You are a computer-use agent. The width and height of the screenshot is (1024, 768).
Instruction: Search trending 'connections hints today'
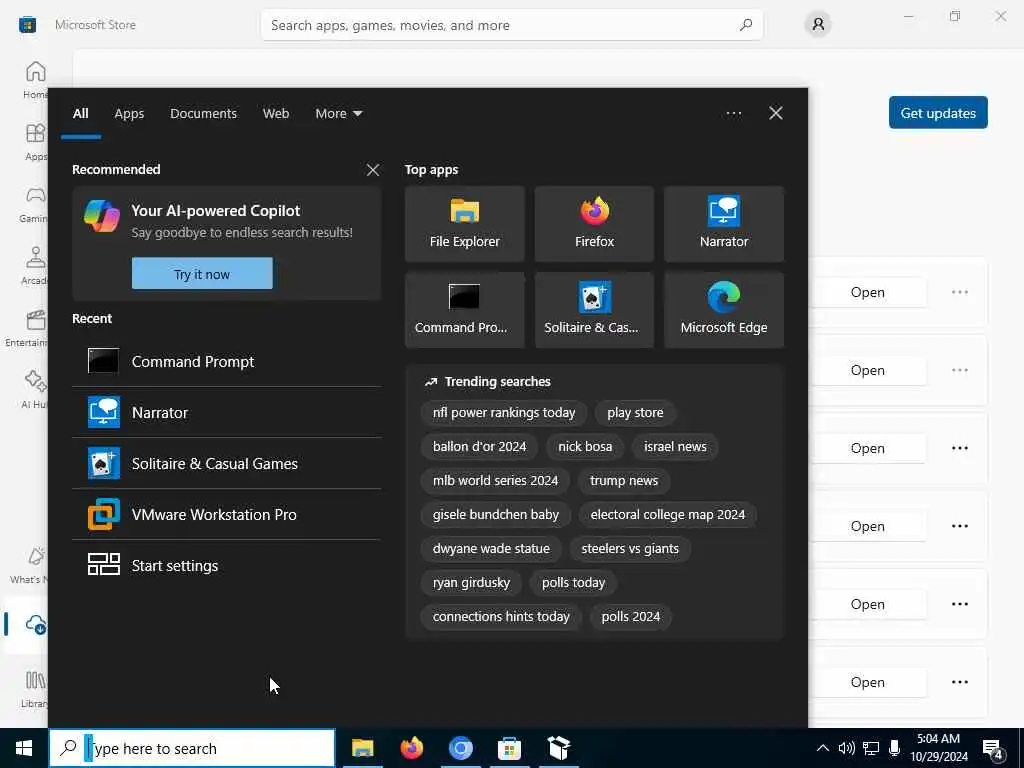coord(501,616)
